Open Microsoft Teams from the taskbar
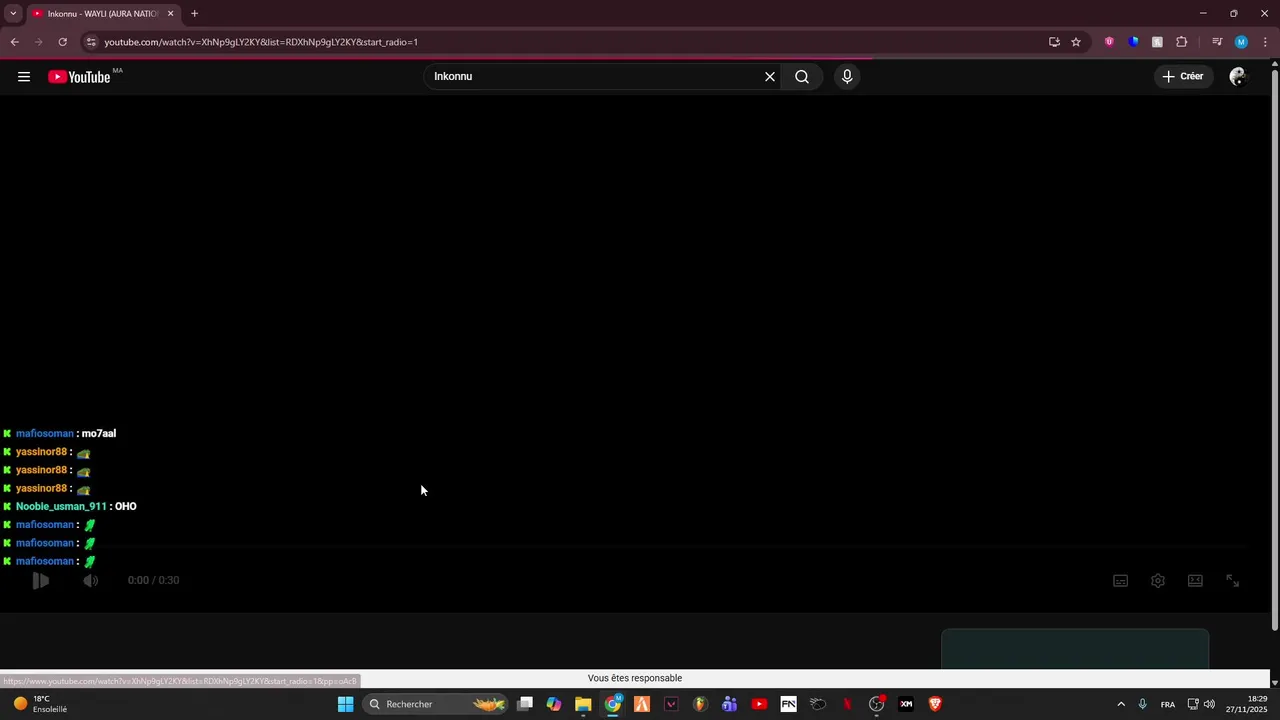Viewport: 1280px width, 720px height. [x=730, y=704]
